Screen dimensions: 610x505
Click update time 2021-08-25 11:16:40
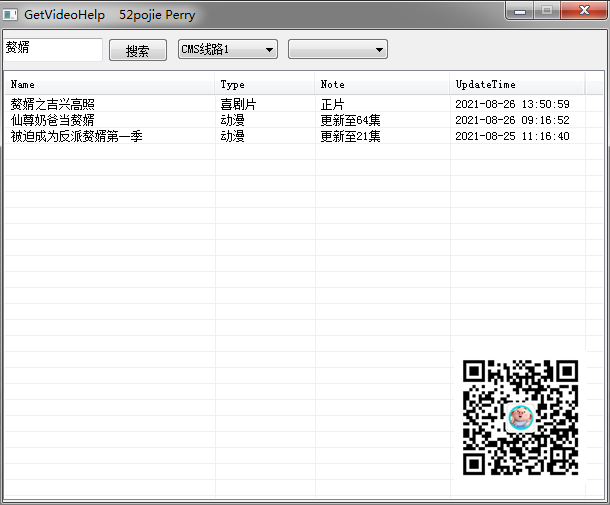pyautogui.click(x=512, y=136)
